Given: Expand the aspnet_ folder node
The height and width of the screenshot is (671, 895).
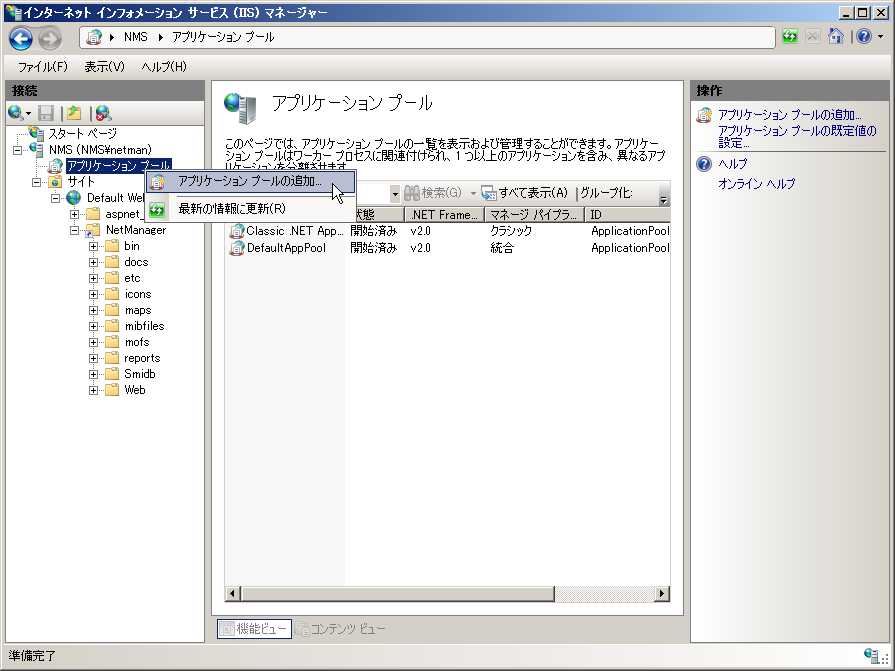Looking at the screenshot, I should tap(74, 214).
